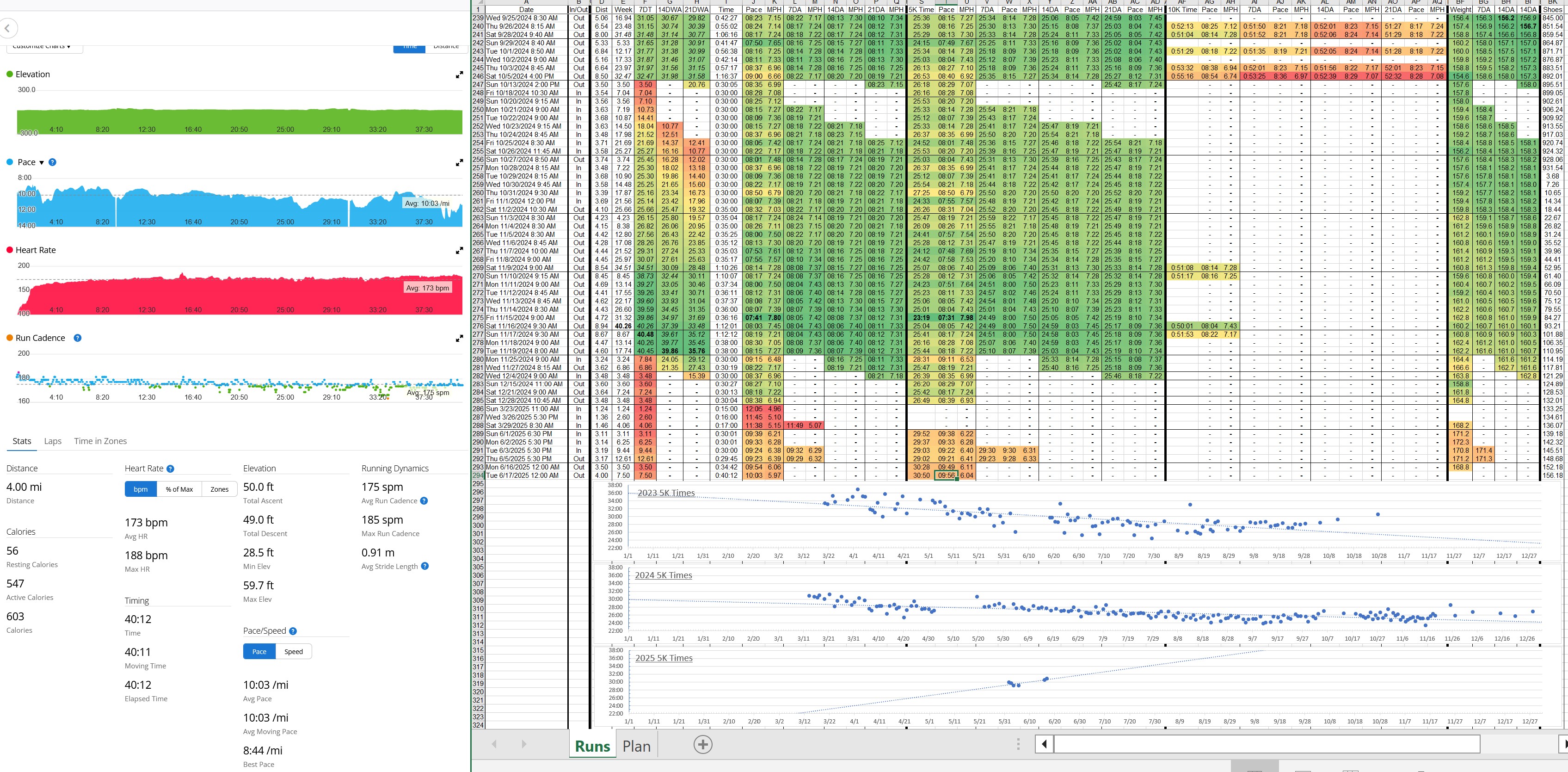The width and height of the screenshot is (1568, 772).
Task: Select the highlighted 09:56 pace cell in row 294
Action: tap(946, 476)
